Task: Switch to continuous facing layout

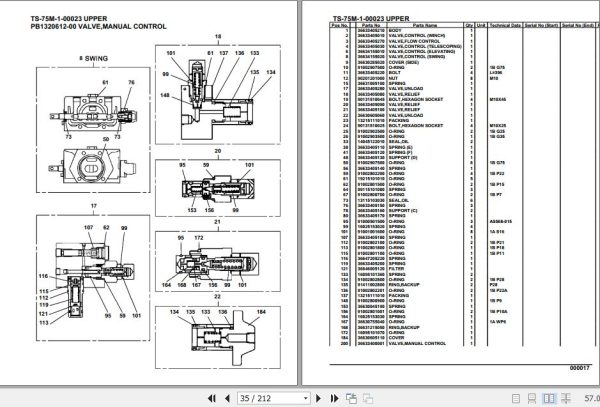Action: [566, 398]
